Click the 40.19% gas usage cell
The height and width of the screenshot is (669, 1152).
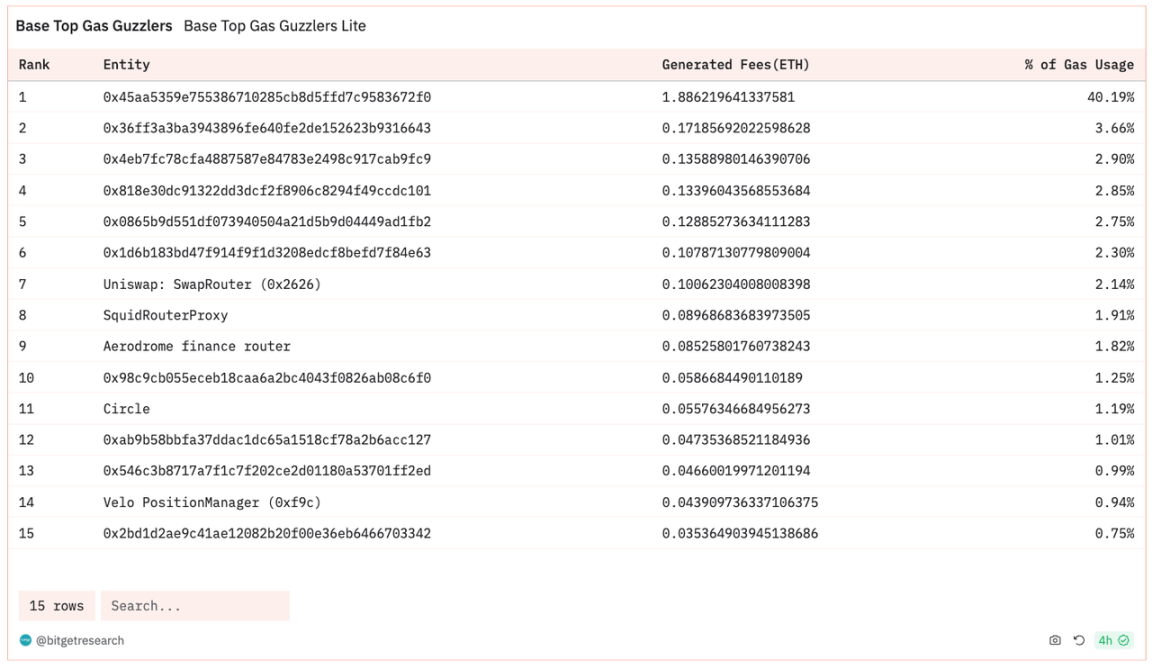[1111, 97]
